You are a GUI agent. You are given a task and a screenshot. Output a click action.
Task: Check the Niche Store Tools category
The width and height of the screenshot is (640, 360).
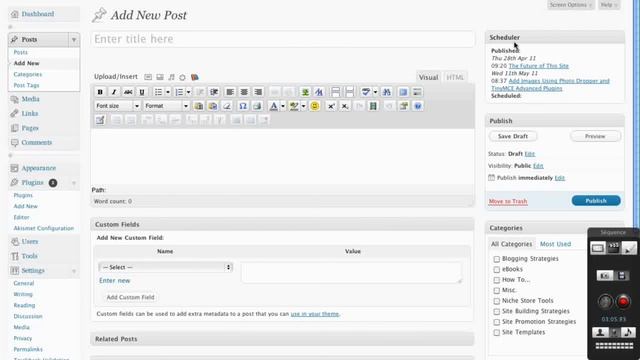pos(497,301)
